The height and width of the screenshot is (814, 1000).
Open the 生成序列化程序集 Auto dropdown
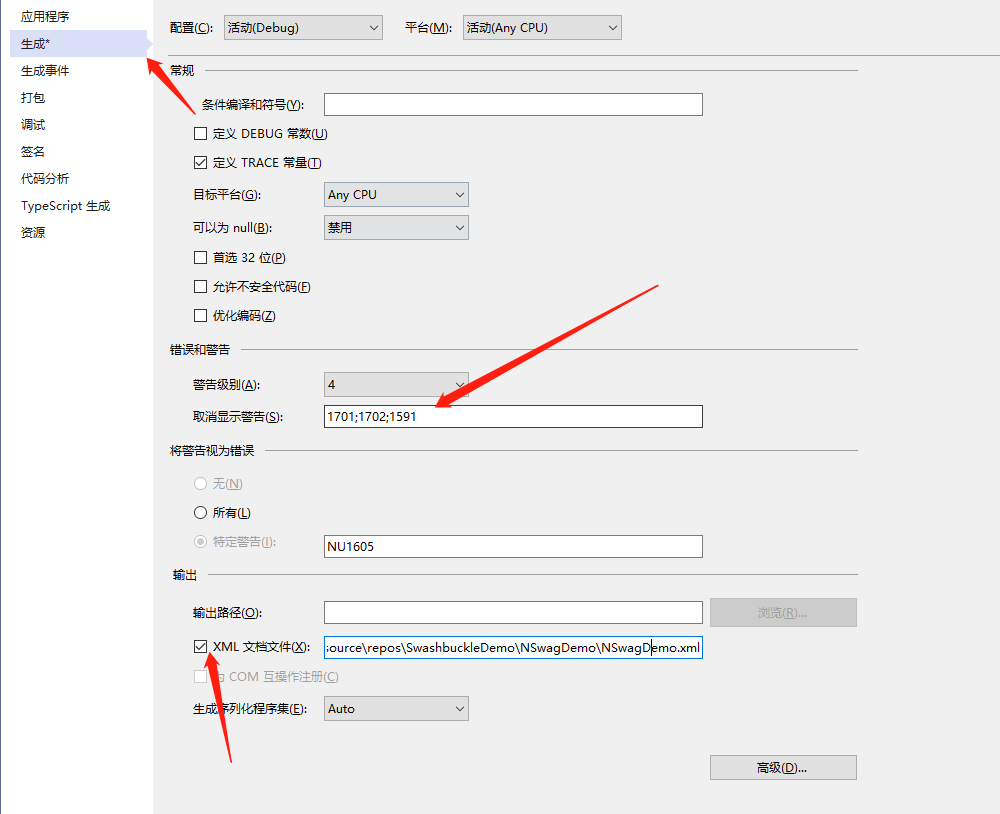(x=396, y=709)
